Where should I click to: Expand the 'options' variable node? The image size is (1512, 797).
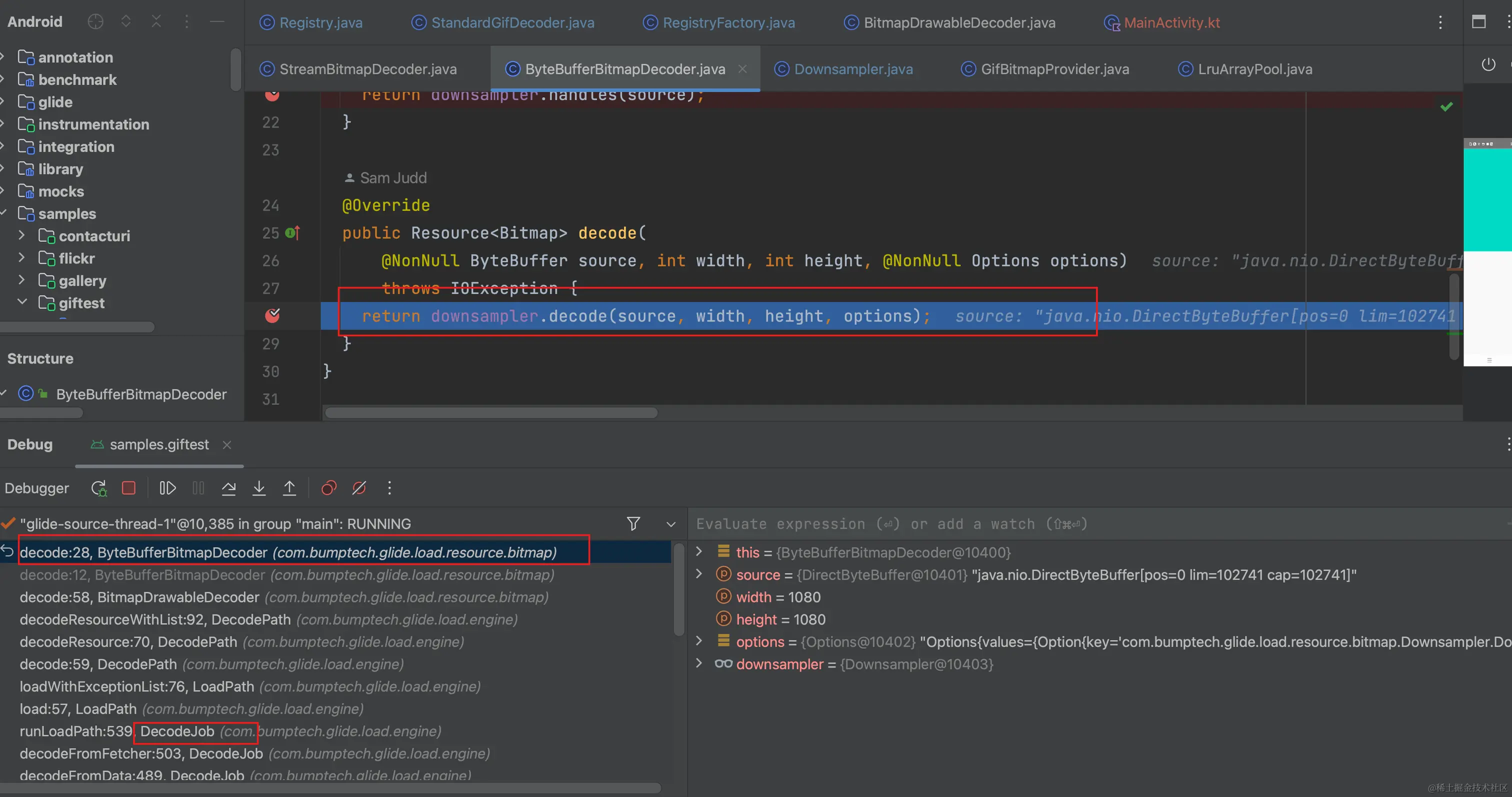[699, 641]
